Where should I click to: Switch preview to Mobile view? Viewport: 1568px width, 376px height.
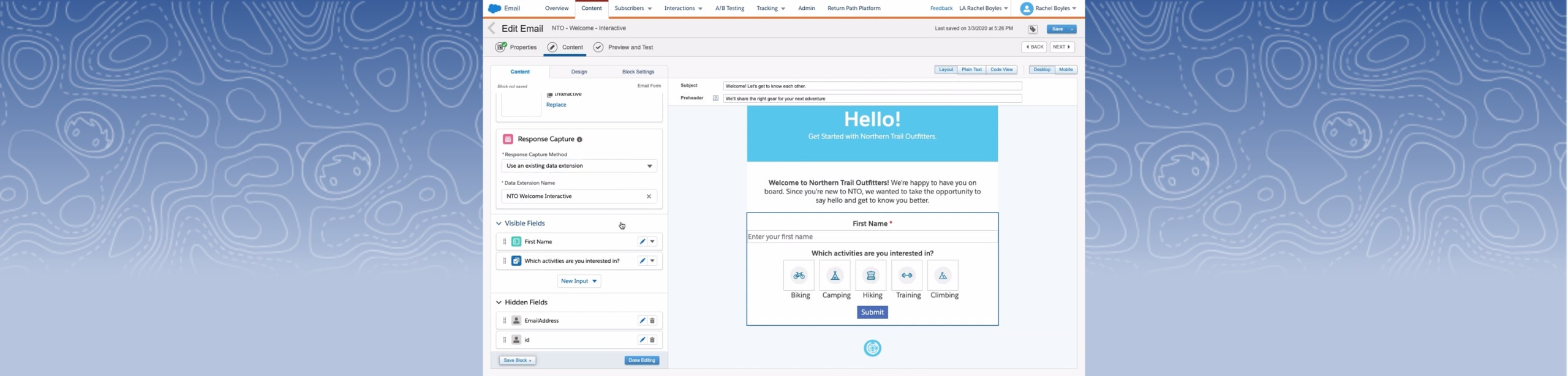click(x=1066, y=70)
